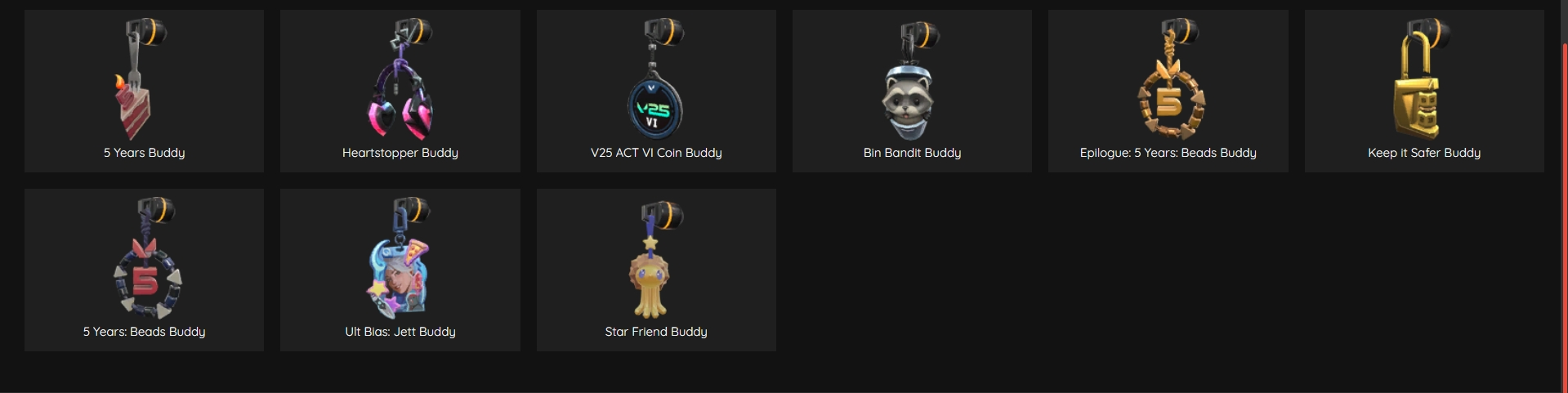
Task: Click the vertical page scrollbar
Action: click(x=1563, y=196)
